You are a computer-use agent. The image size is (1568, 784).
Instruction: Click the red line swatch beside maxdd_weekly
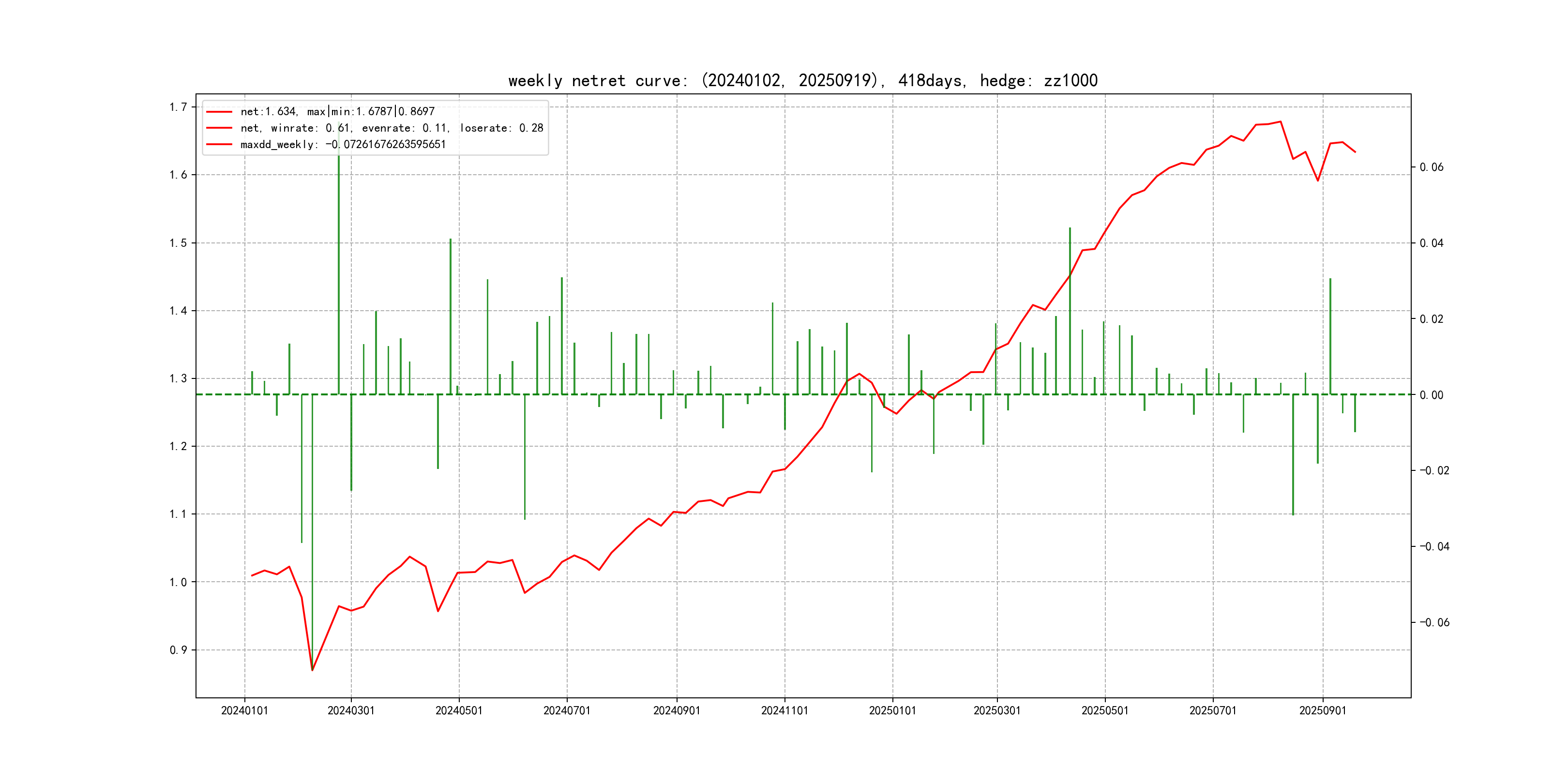point(219,145)
